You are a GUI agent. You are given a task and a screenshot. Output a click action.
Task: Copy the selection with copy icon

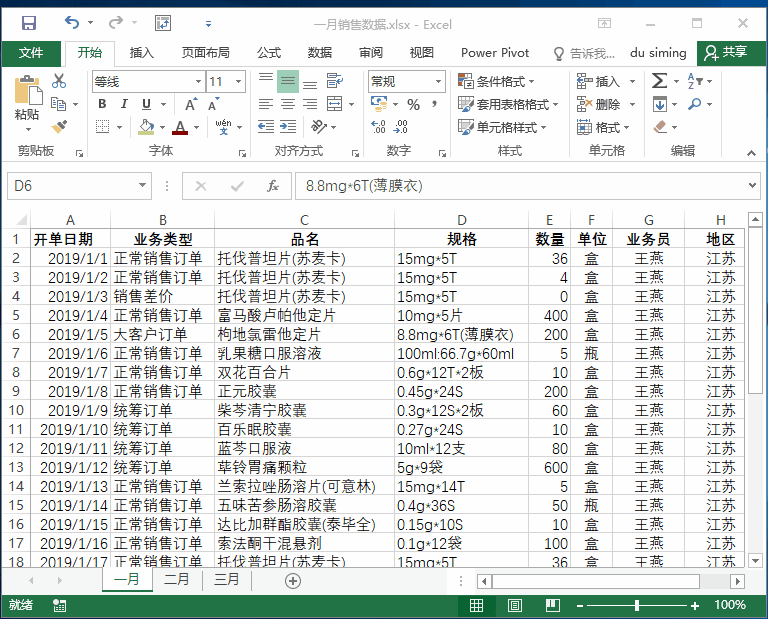(x=59, y=104)
